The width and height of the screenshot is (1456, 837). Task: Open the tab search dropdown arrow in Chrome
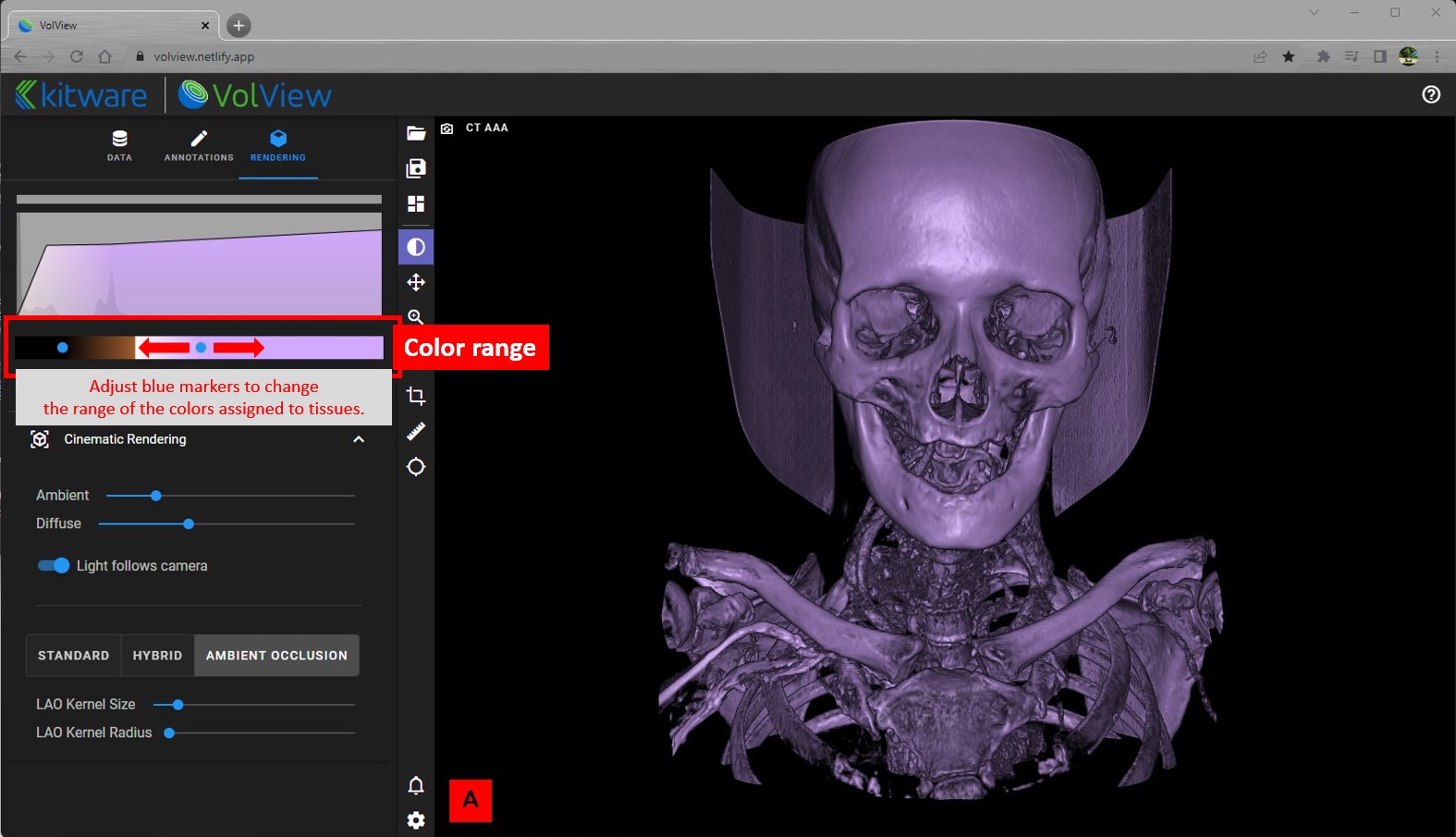1314,13
